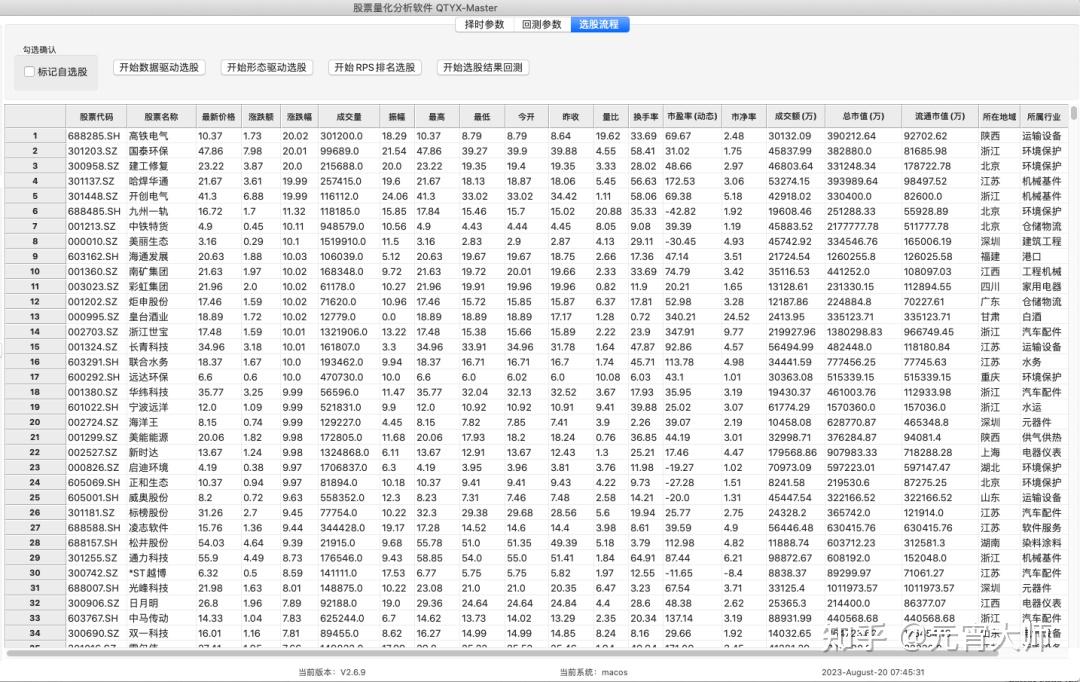Click stock name 南矿集团

[149, 271]
